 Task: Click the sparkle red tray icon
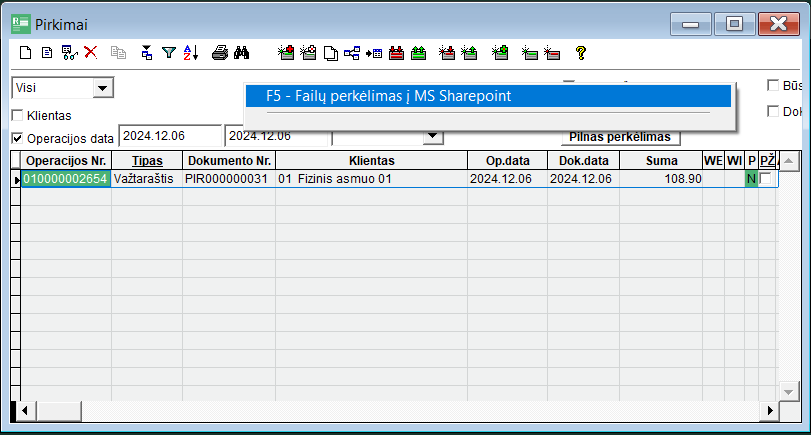(552, 53)
